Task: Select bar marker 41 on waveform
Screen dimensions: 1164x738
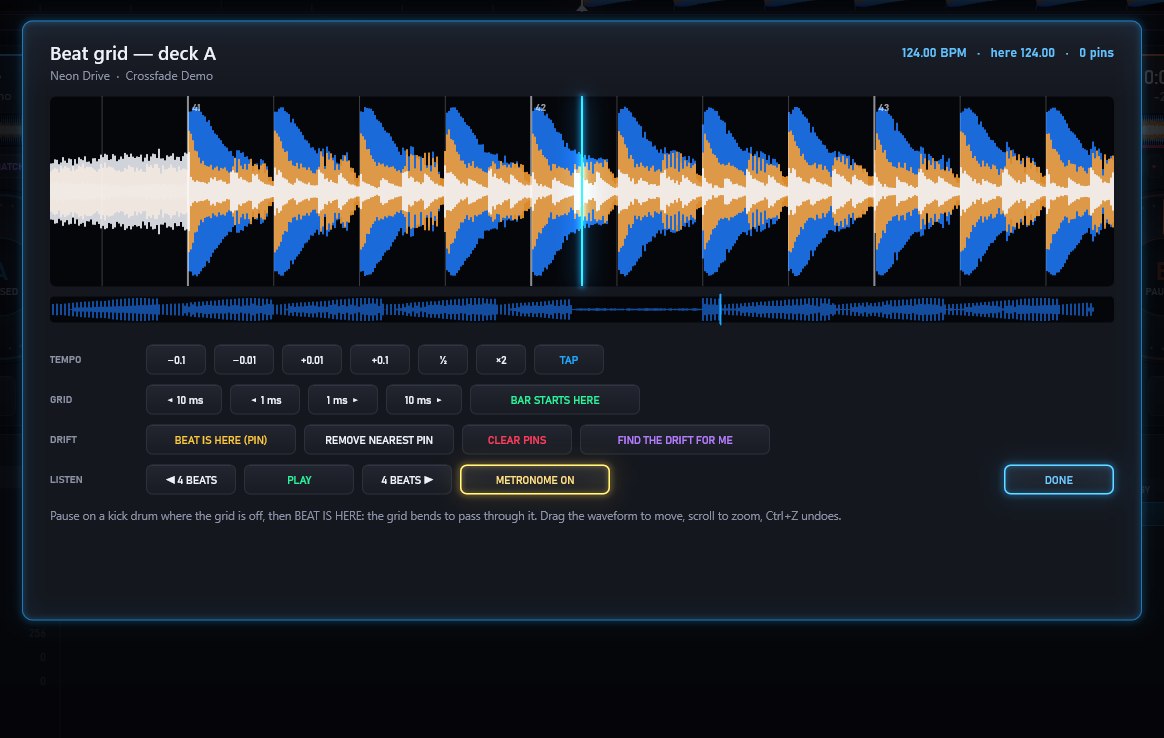Action: click(196, 108)
